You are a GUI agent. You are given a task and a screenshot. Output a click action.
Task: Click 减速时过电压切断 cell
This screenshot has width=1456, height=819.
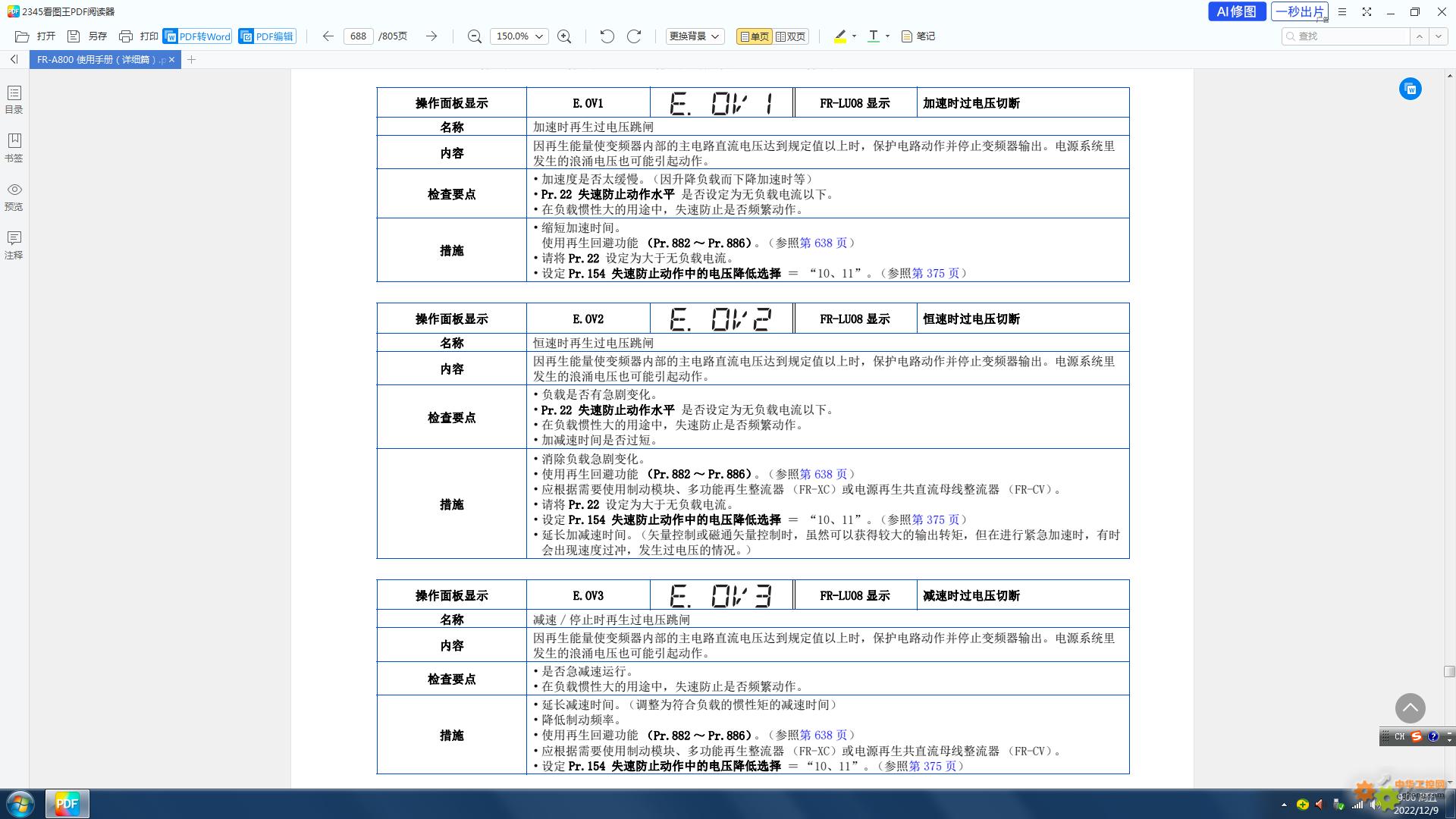1022,596
